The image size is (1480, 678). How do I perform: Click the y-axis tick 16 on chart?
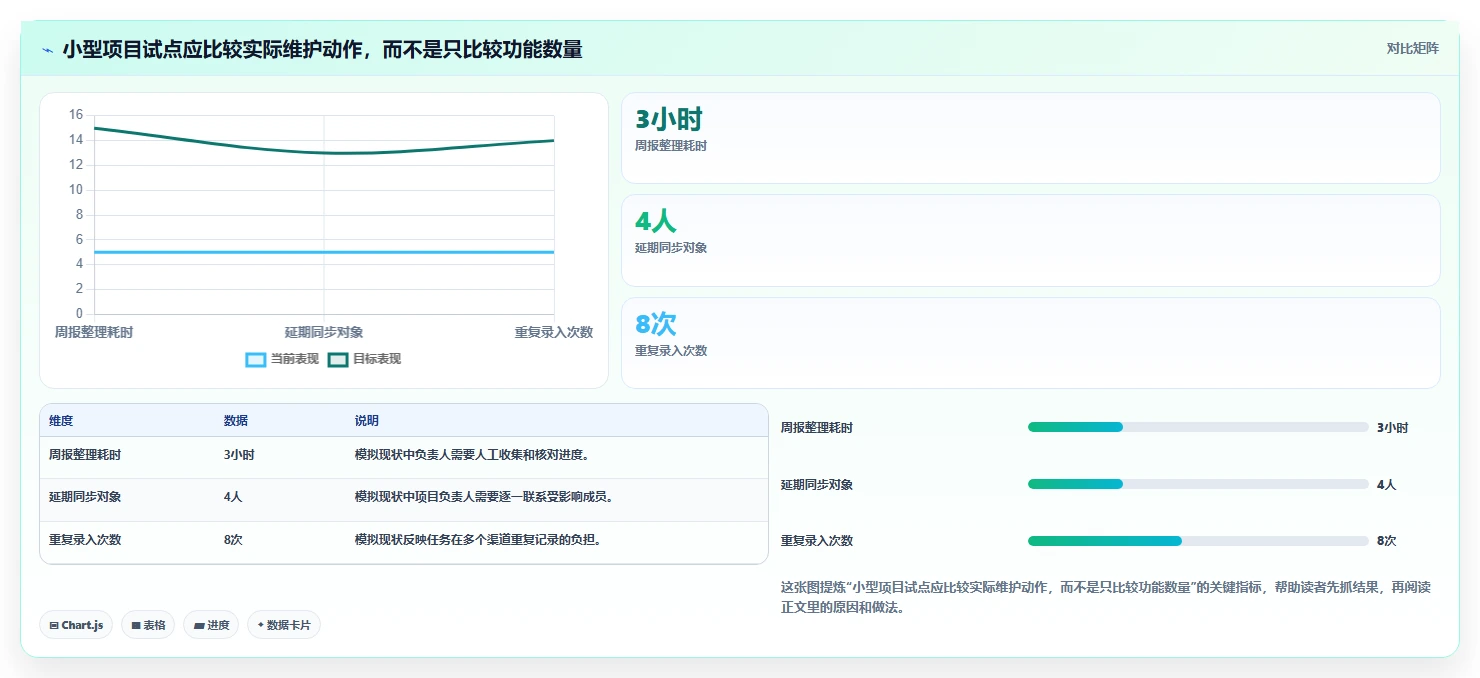[x=76, y=115]
